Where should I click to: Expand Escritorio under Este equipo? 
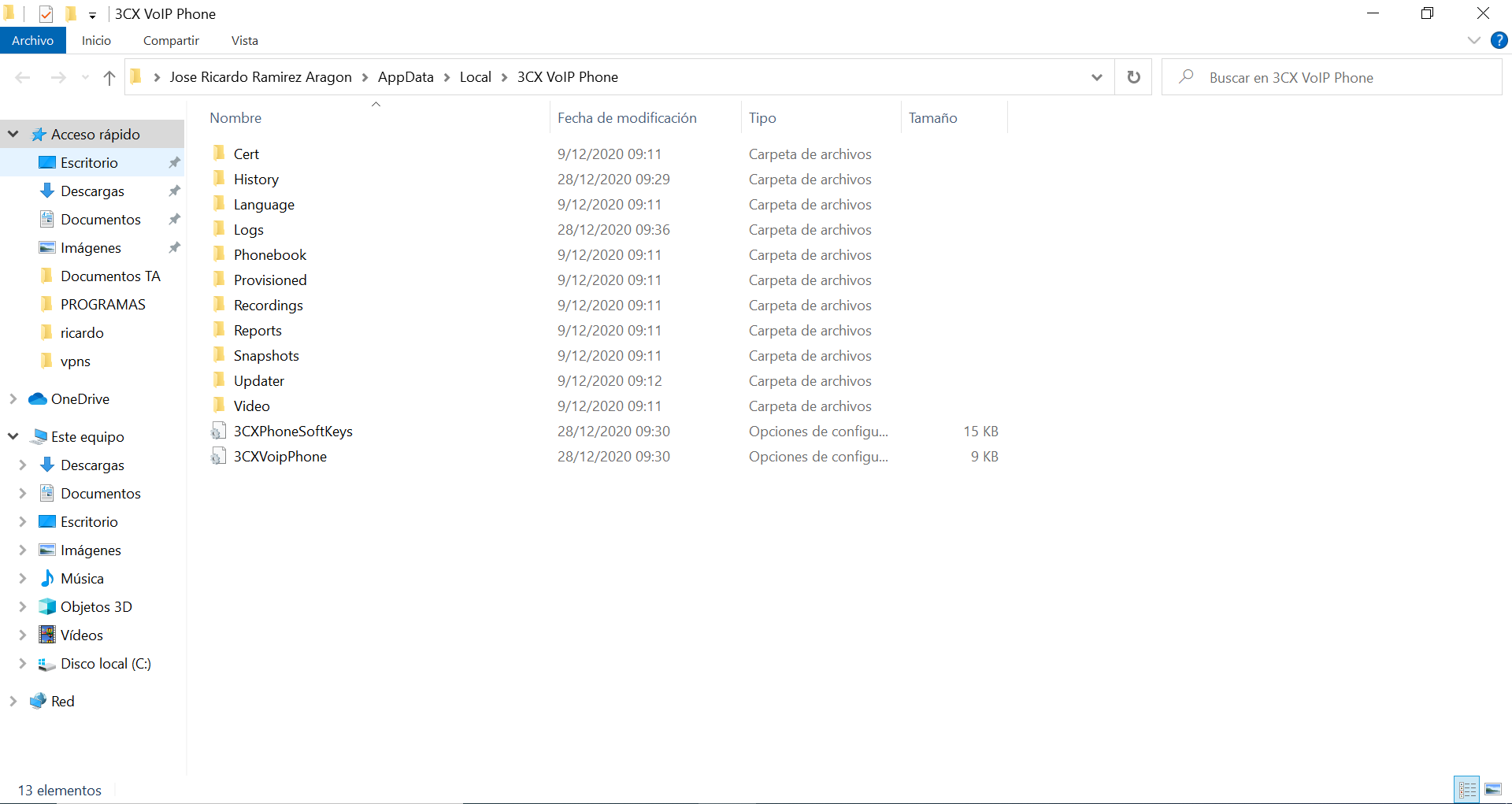[23, 521]
